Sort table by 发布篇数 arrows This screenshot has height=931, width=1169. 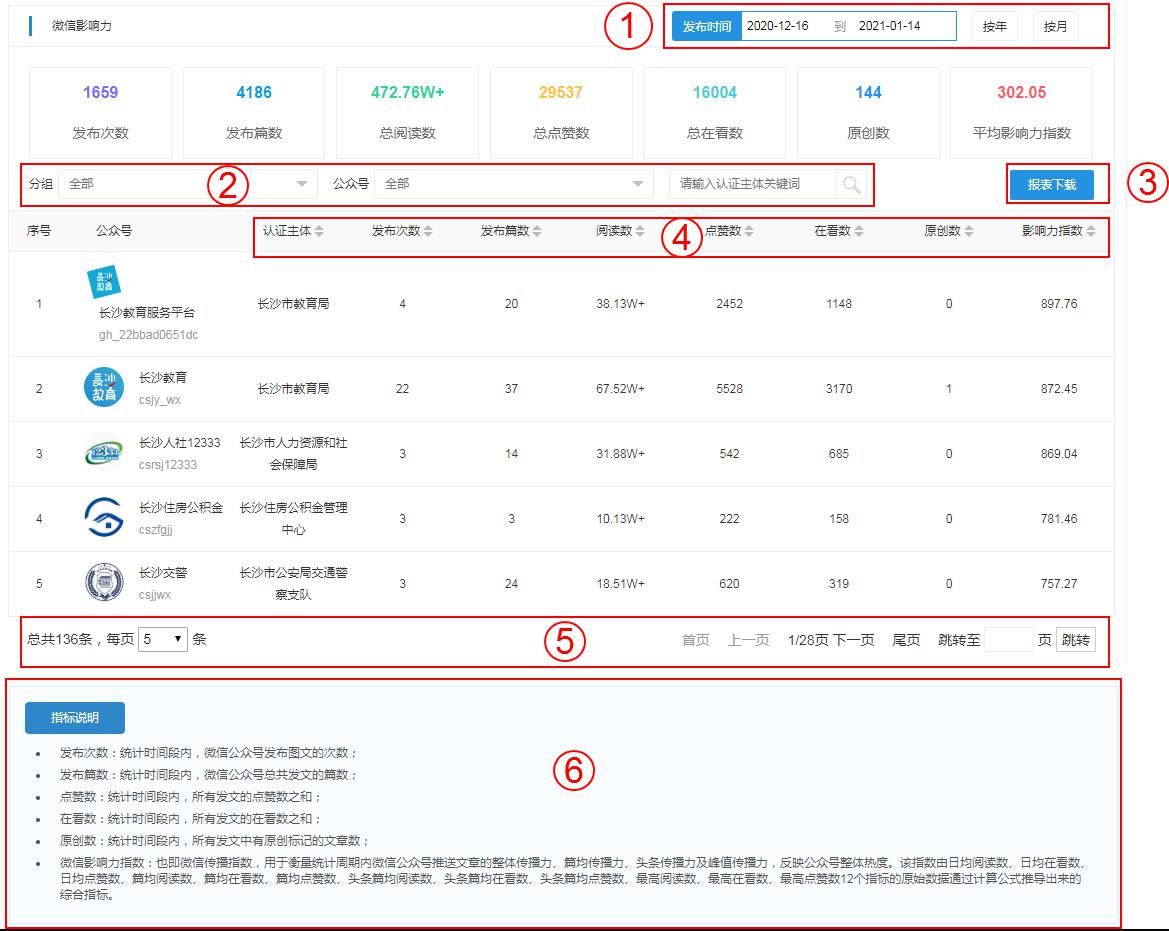coord(537,231)
